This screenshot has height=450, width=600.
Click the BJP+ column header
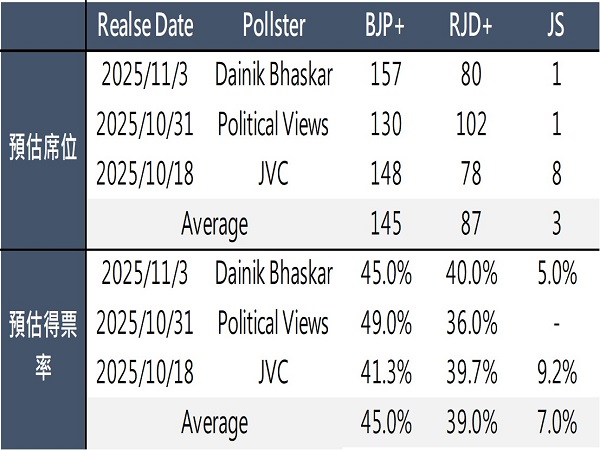[x=384, y=26]
